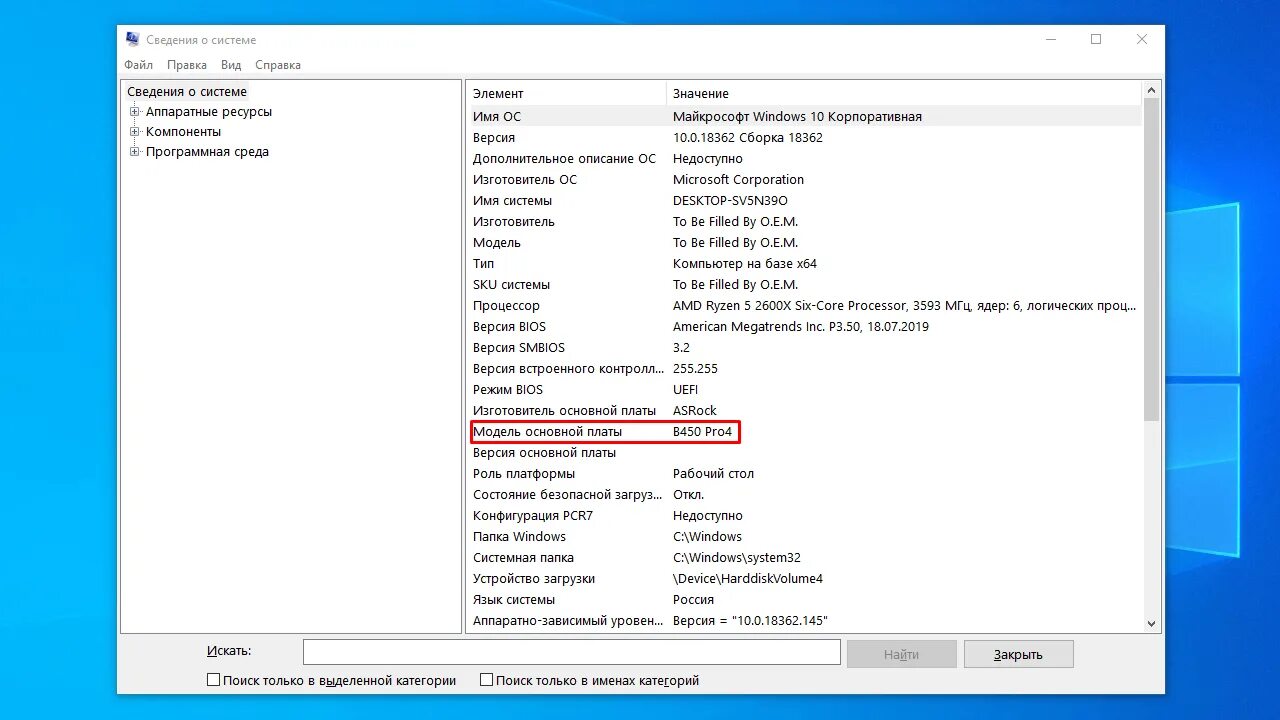Select Сведения о системе tree root
Screen dimensions: 1280x720
pos(187,91)
